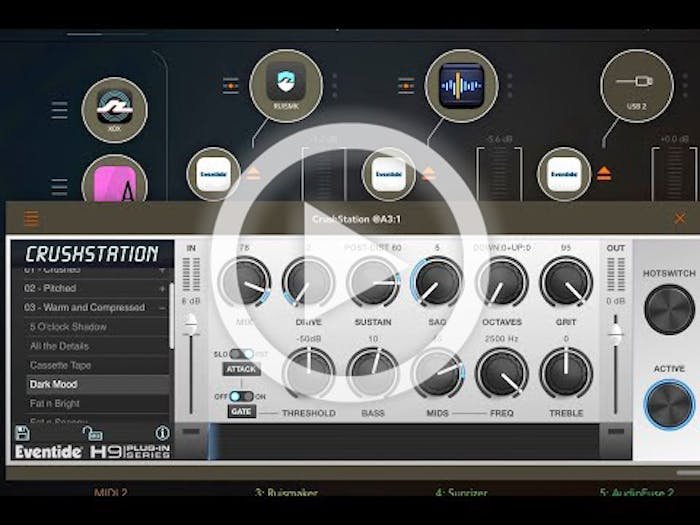Click the ATTACK button
The image size is (700, 525).
click(x=242, y=369)
